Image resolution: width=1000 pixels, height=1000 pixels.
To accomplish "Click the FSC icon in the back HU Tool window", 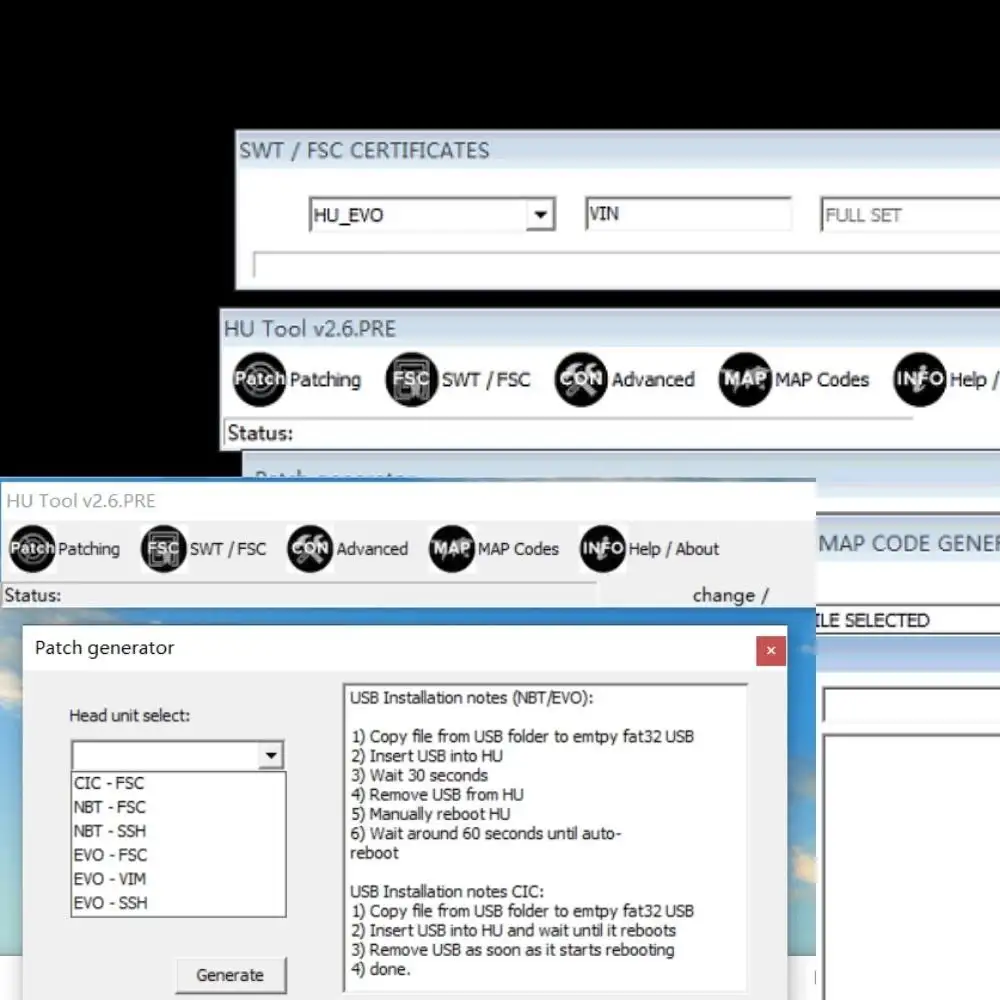I will click(411, 379).
